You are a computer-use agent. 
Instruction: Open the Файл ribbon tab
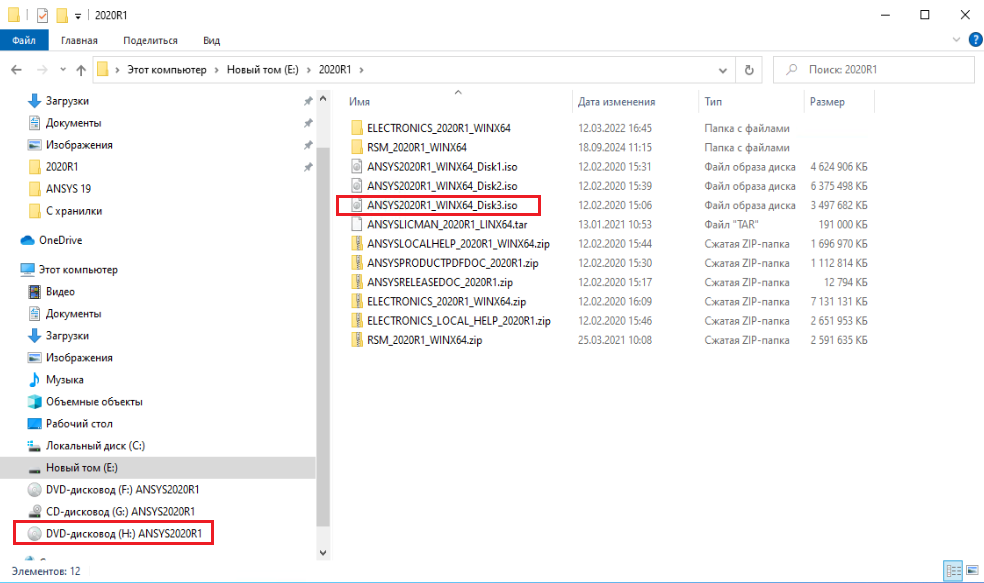pos(24,40)
